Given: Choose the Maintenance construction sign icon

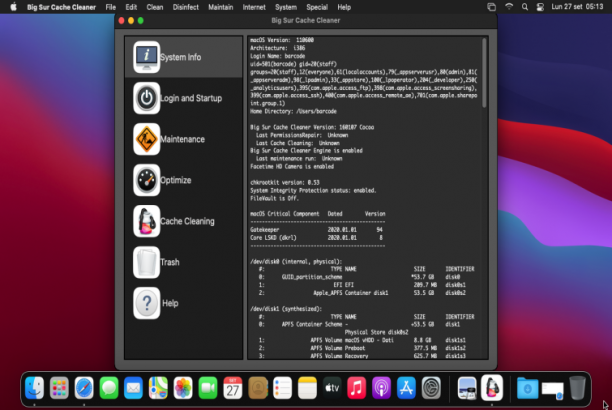Looking at the screenshot, I should tap(146, 139).
